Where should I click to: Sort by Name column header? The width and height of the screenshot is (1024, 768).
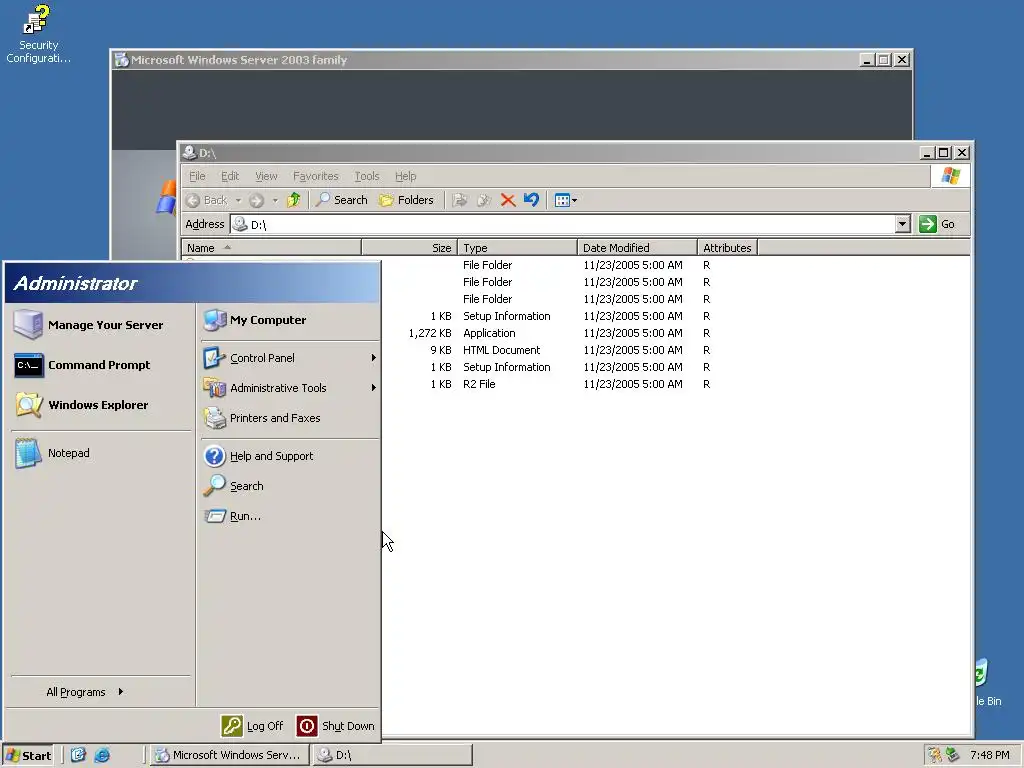(271, 248)
